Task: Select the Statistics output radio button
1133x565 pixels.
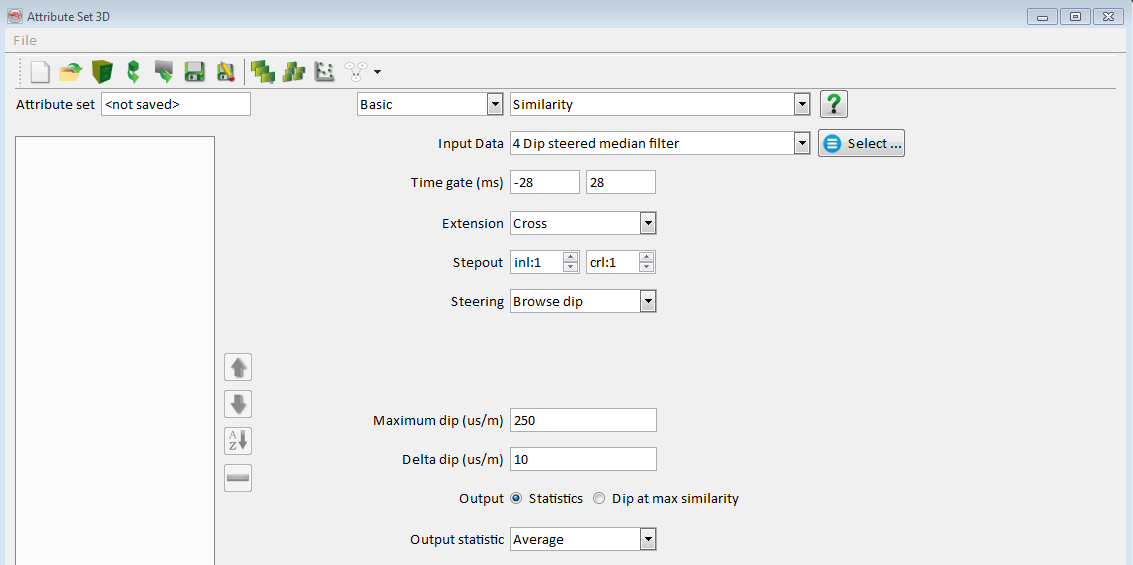Action: (516, 498)
